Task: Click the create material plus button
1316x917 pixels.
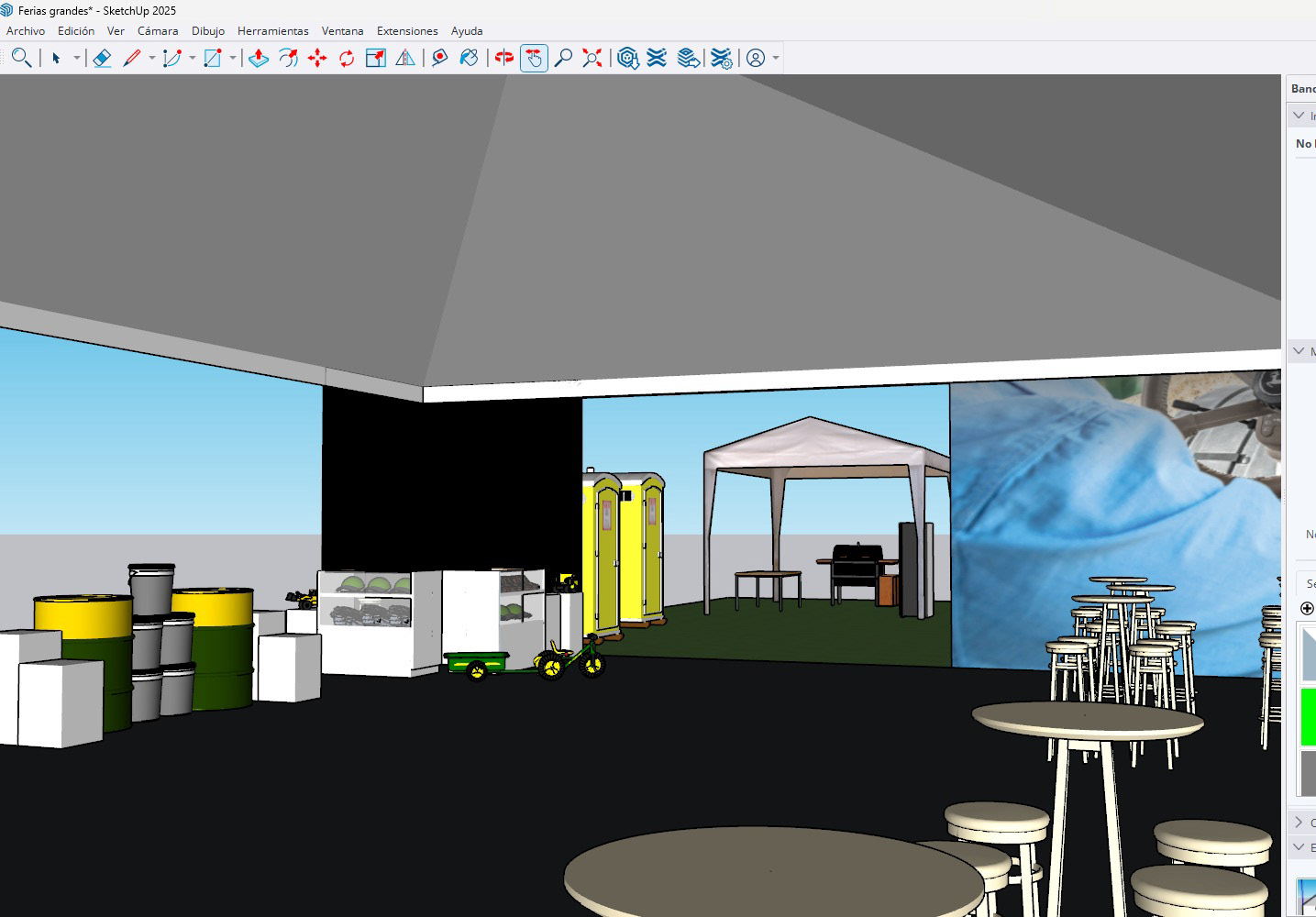Action: pyautogui.click(x=1307, y=608)
